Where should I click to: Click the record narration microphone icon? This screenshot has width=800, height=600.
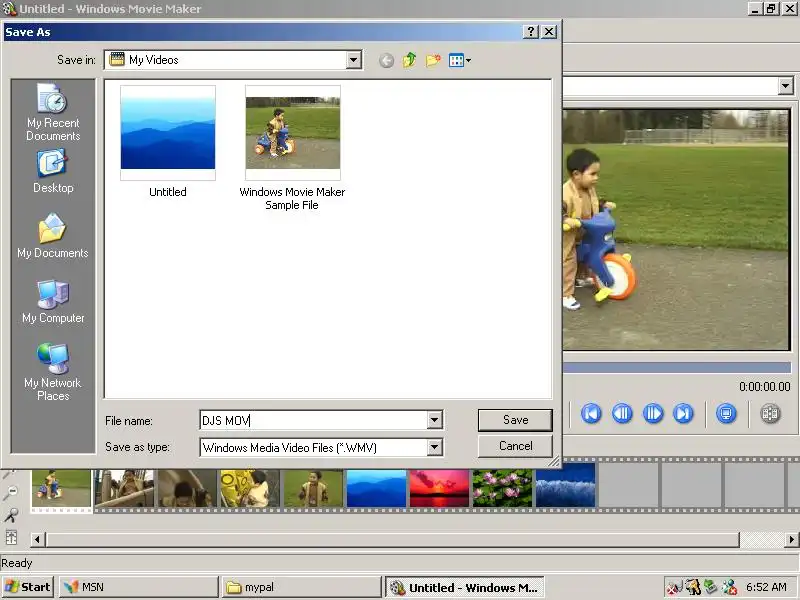(x=11, y=515)
